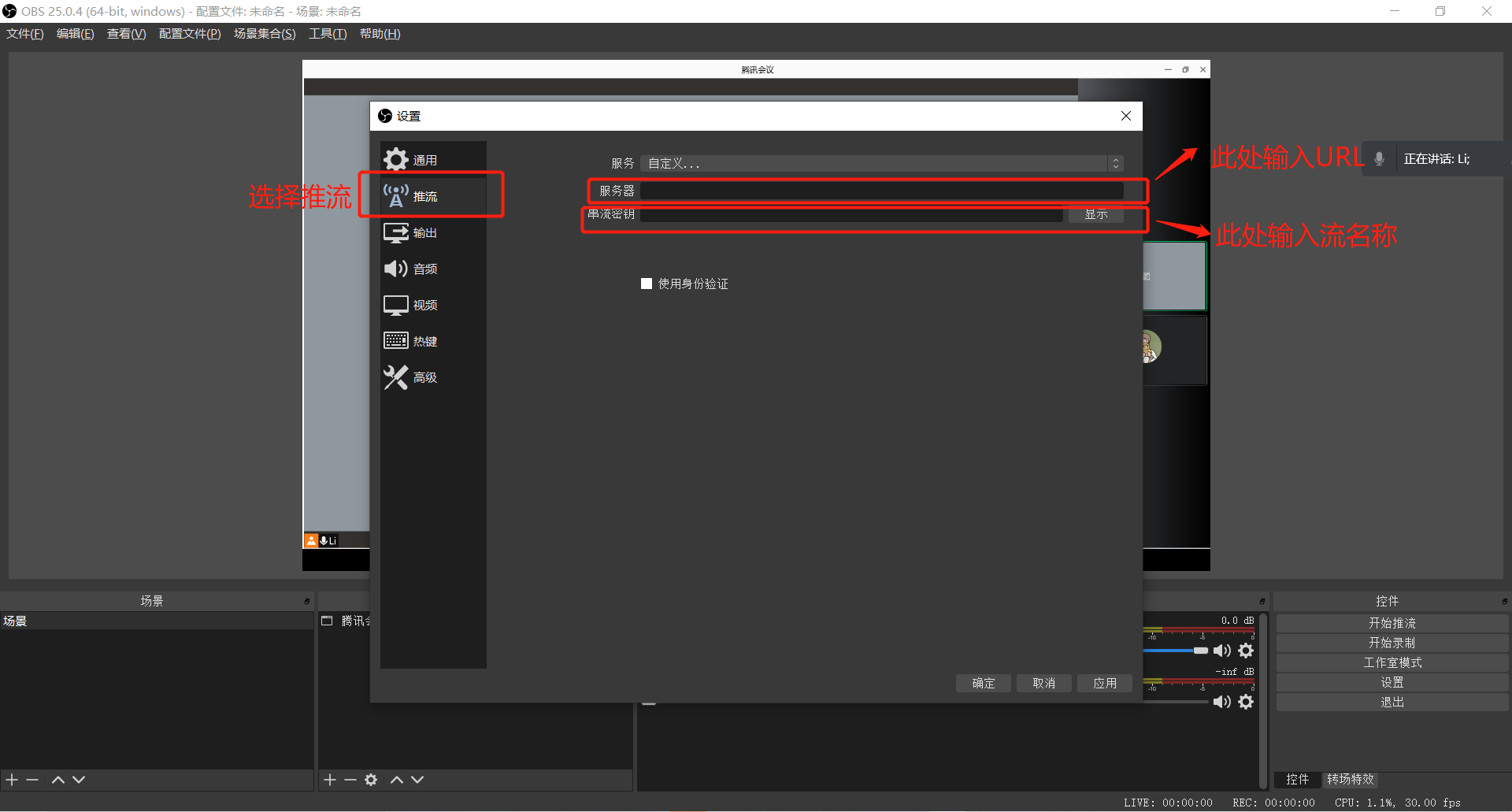
Task: Apply settings with 应用 button
Action: tap(1105, 683)
